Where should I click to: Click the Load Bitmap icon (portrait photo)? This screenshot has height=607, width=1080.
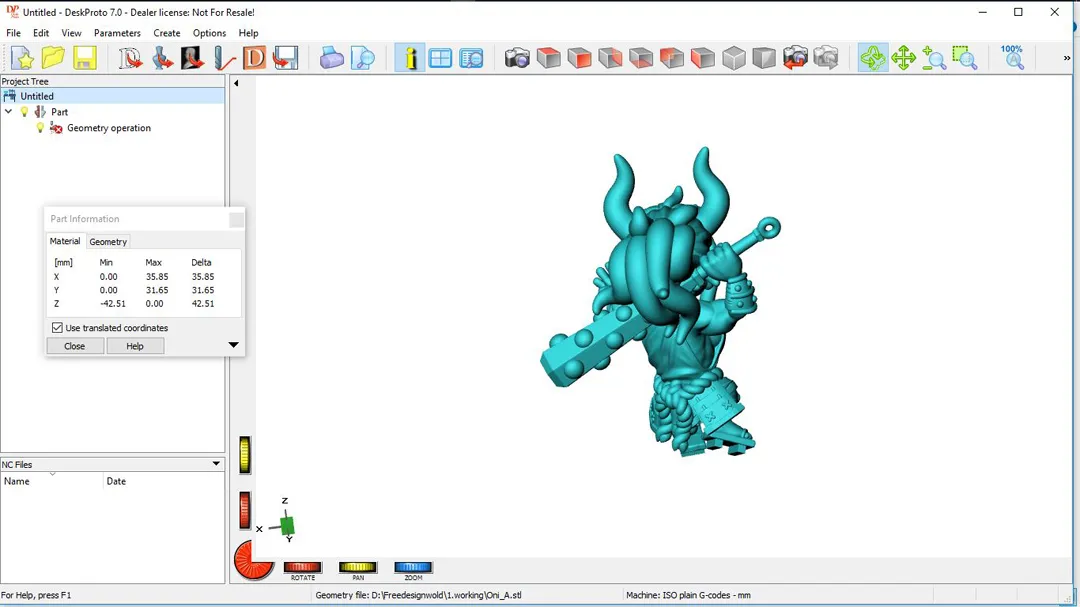point(193,58)
